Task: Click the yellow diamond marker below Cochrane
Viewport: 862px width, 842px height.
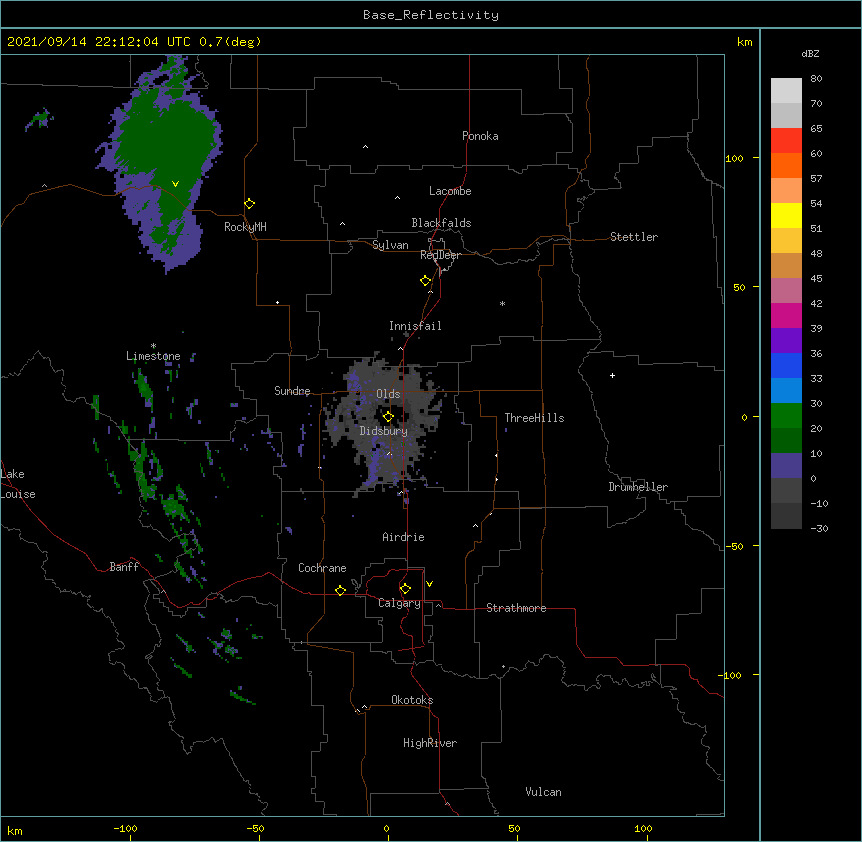Action: [x=340, y=590]
